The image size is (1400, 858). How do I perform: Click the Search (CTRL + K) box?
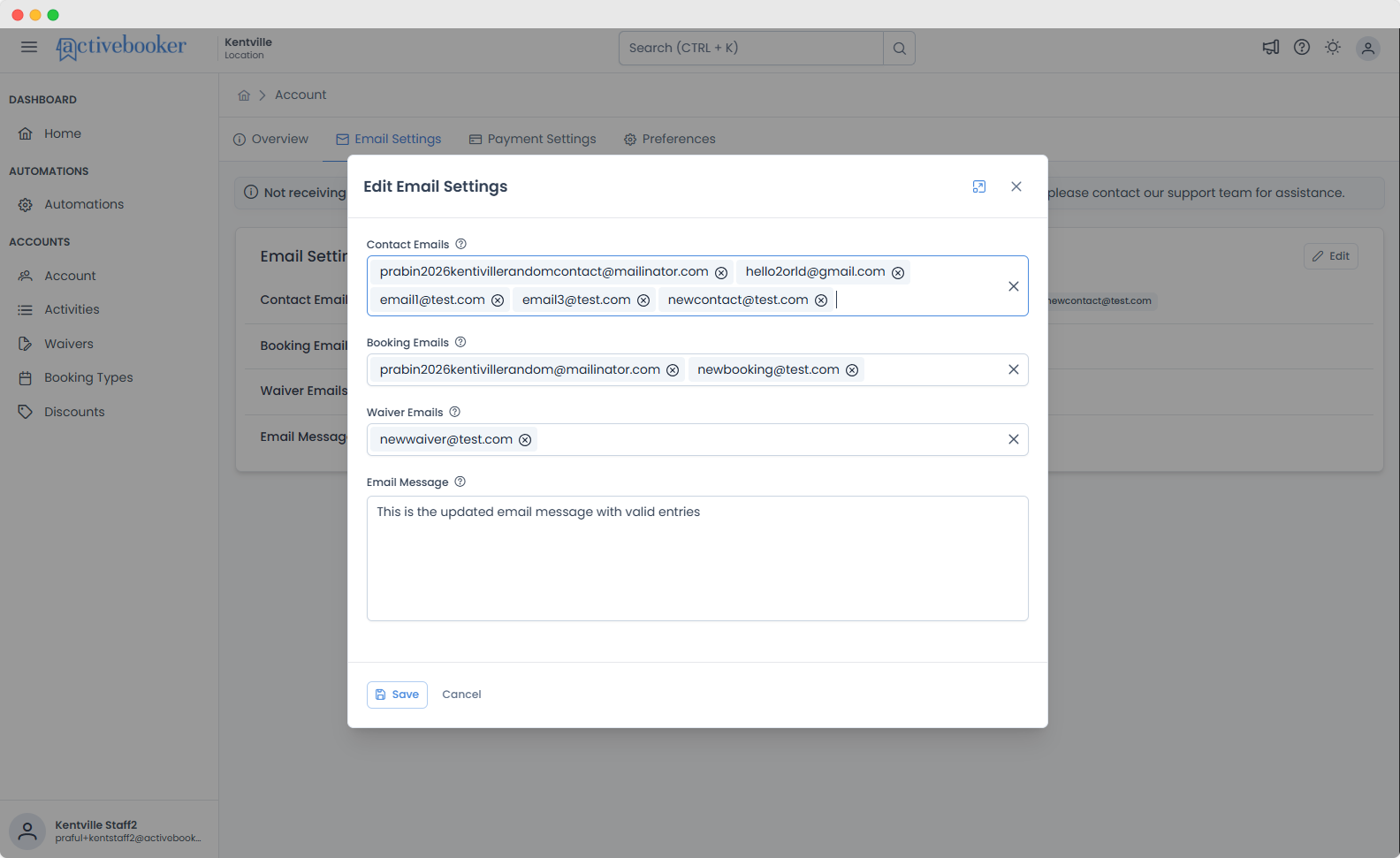(x=751, y=49)
